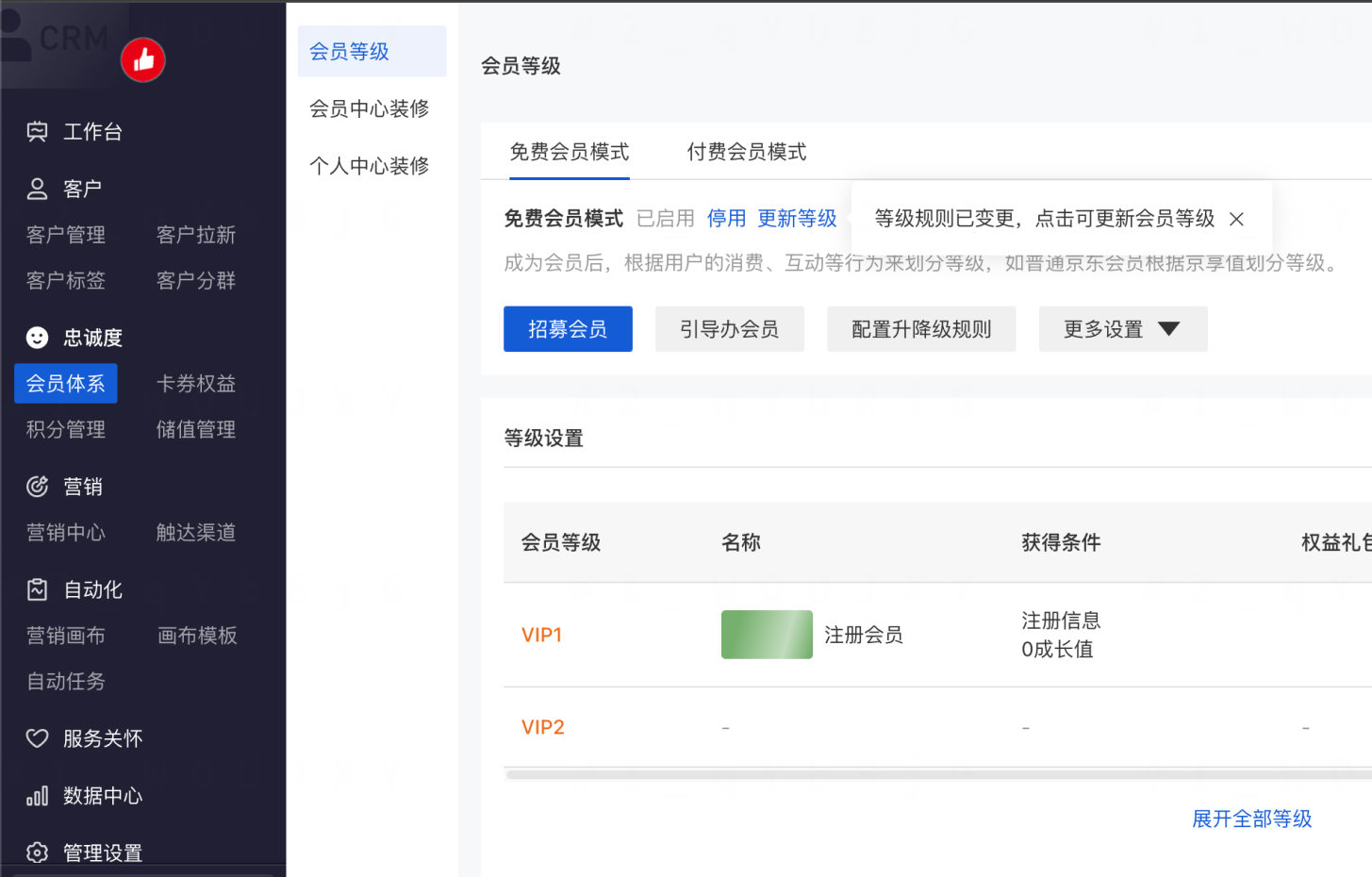Viewport: 1372px width, 877px height.
Task: Open 会员中心装修 in the secondary menu
Action: pos(370,108)
